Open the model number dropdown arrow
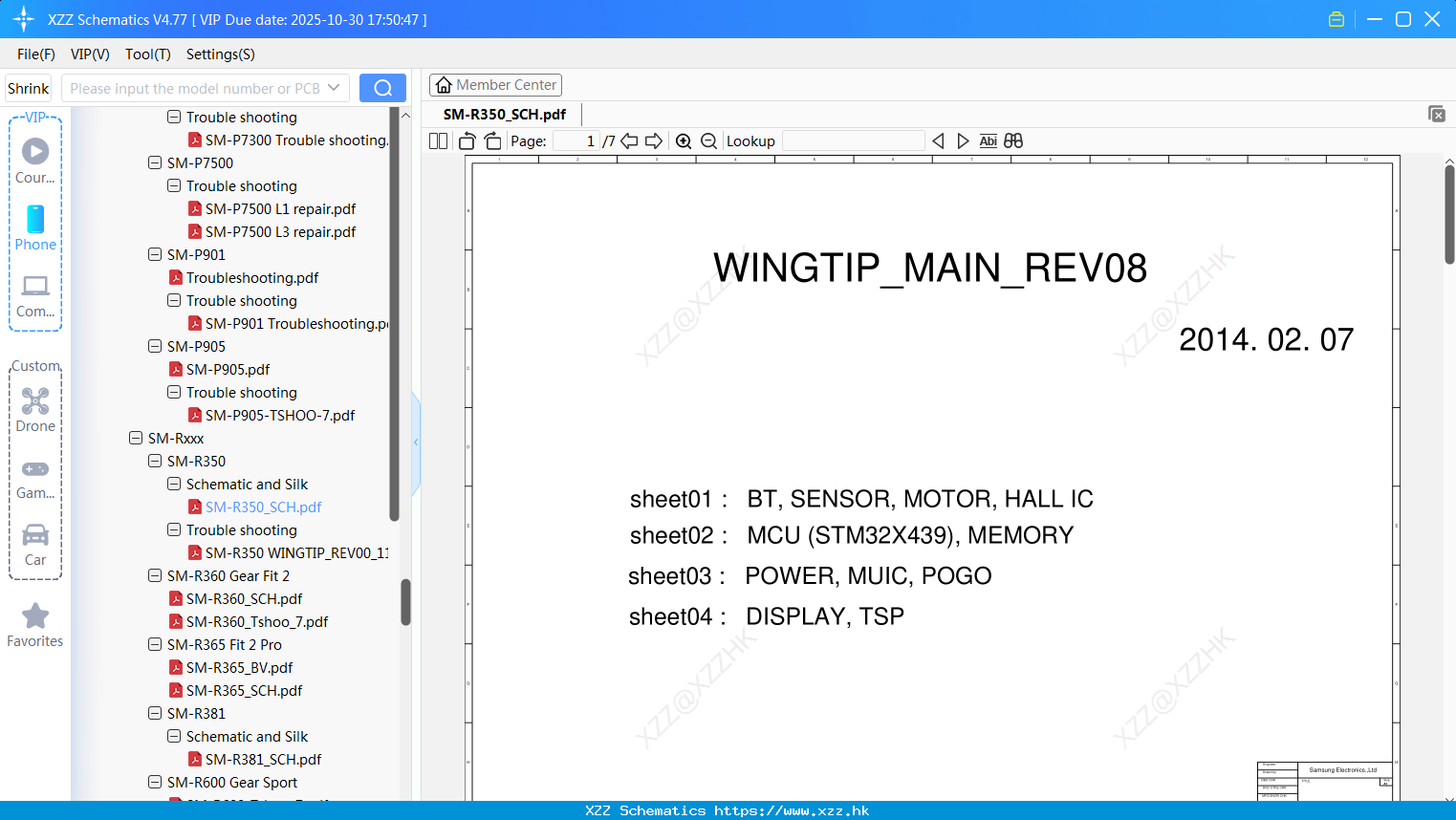The height and width of the screenshot is (820, 1456). point(334,88)
